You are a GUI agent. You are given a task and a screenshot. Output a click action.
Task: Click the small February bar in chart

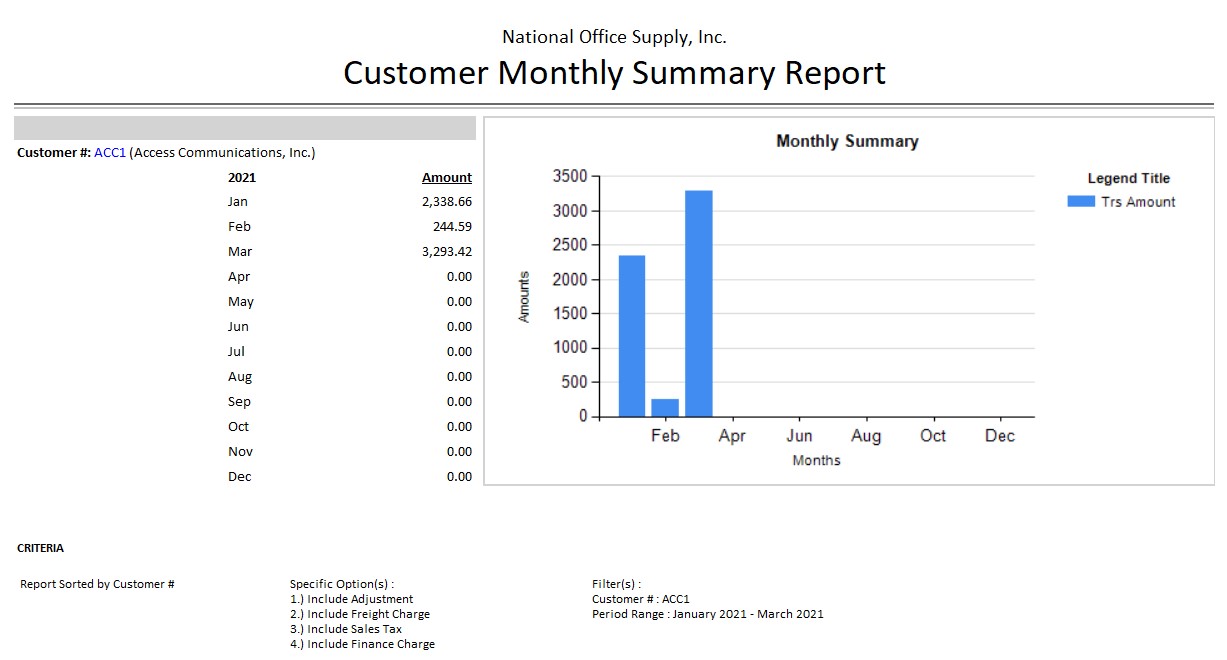[665, 408]
